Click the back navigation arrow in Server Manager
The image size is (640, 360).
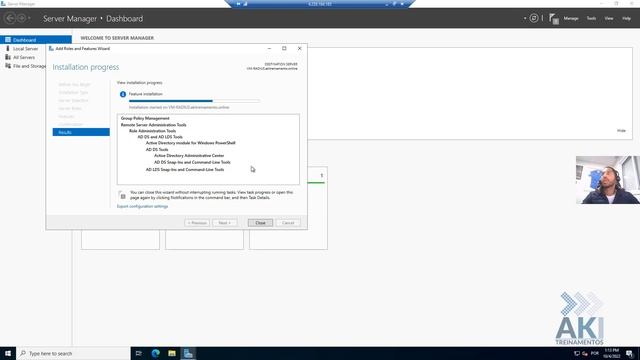point(10,18)
